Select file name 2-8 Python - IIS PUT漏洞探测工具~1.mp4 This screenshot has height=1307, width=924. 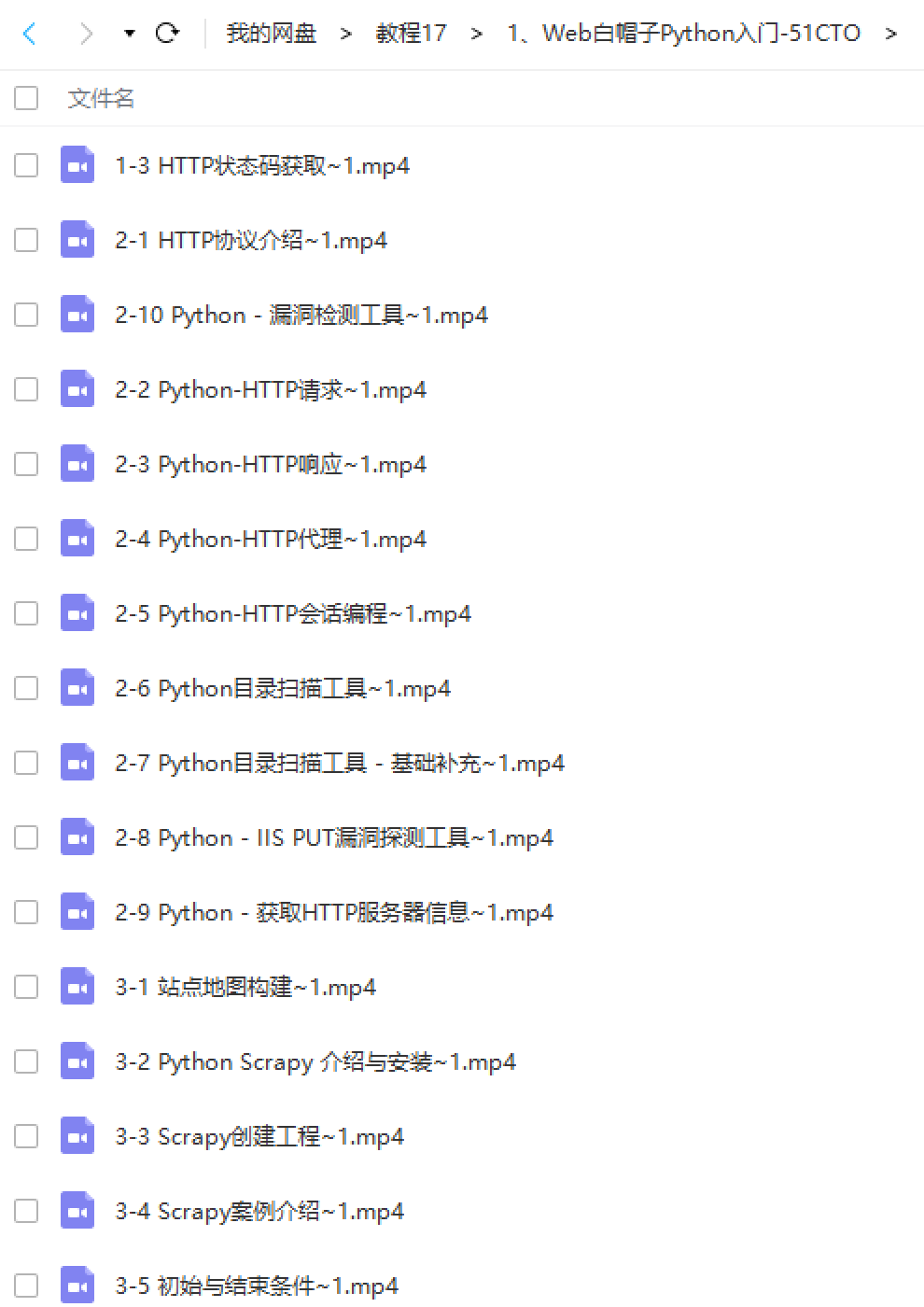point(334,838)
